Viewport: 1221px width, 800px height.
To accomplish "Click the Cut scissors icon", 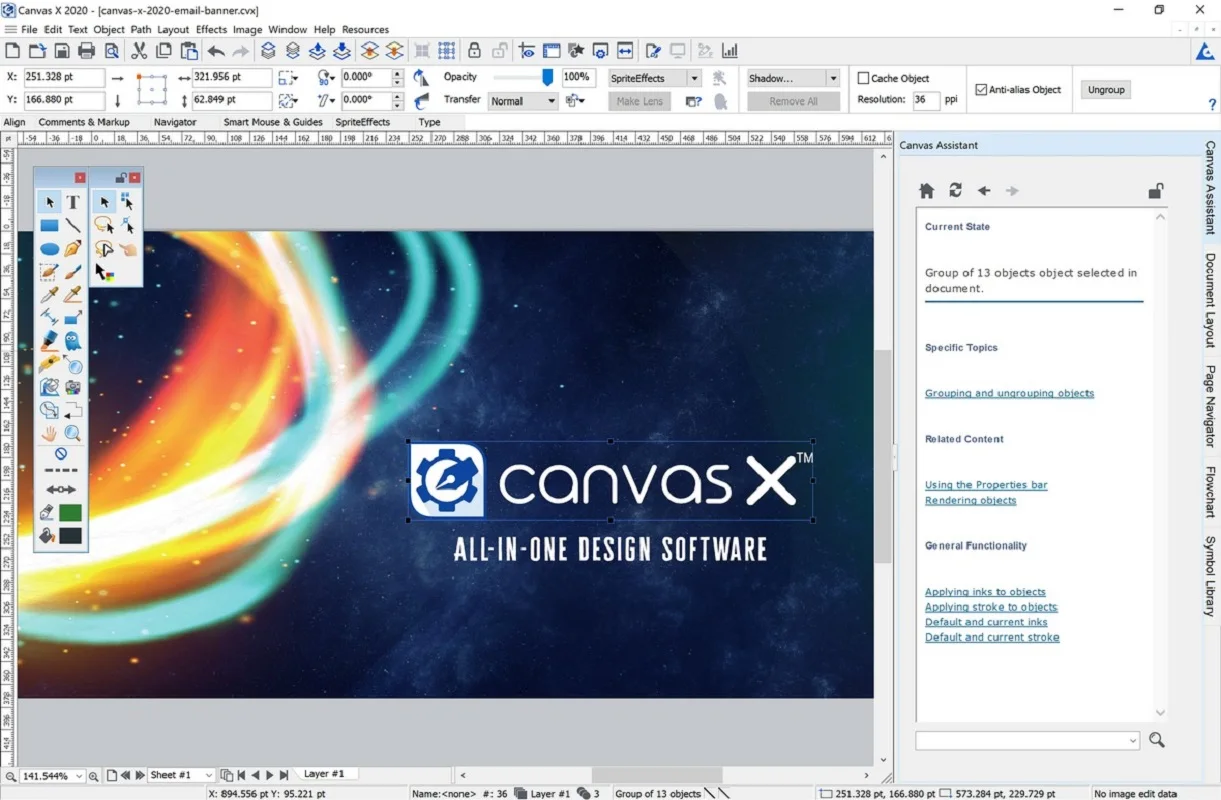I will coord(139,51).
